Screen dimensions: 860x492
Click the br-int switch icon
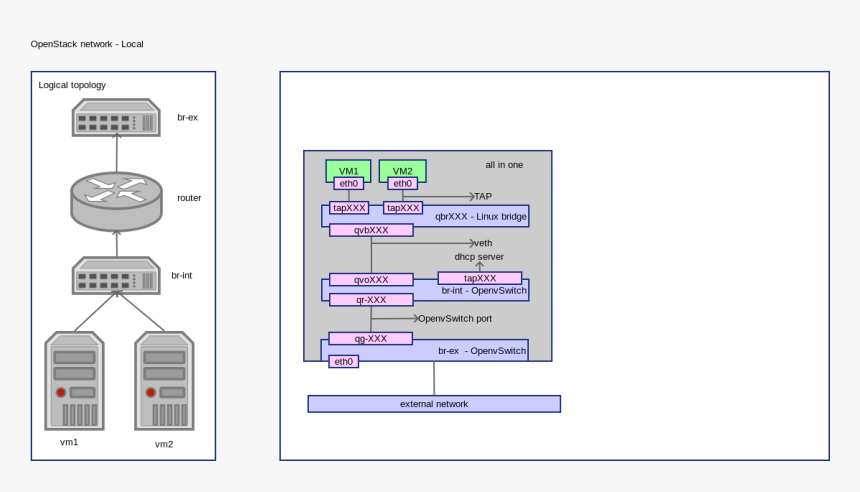click(116, 275)
